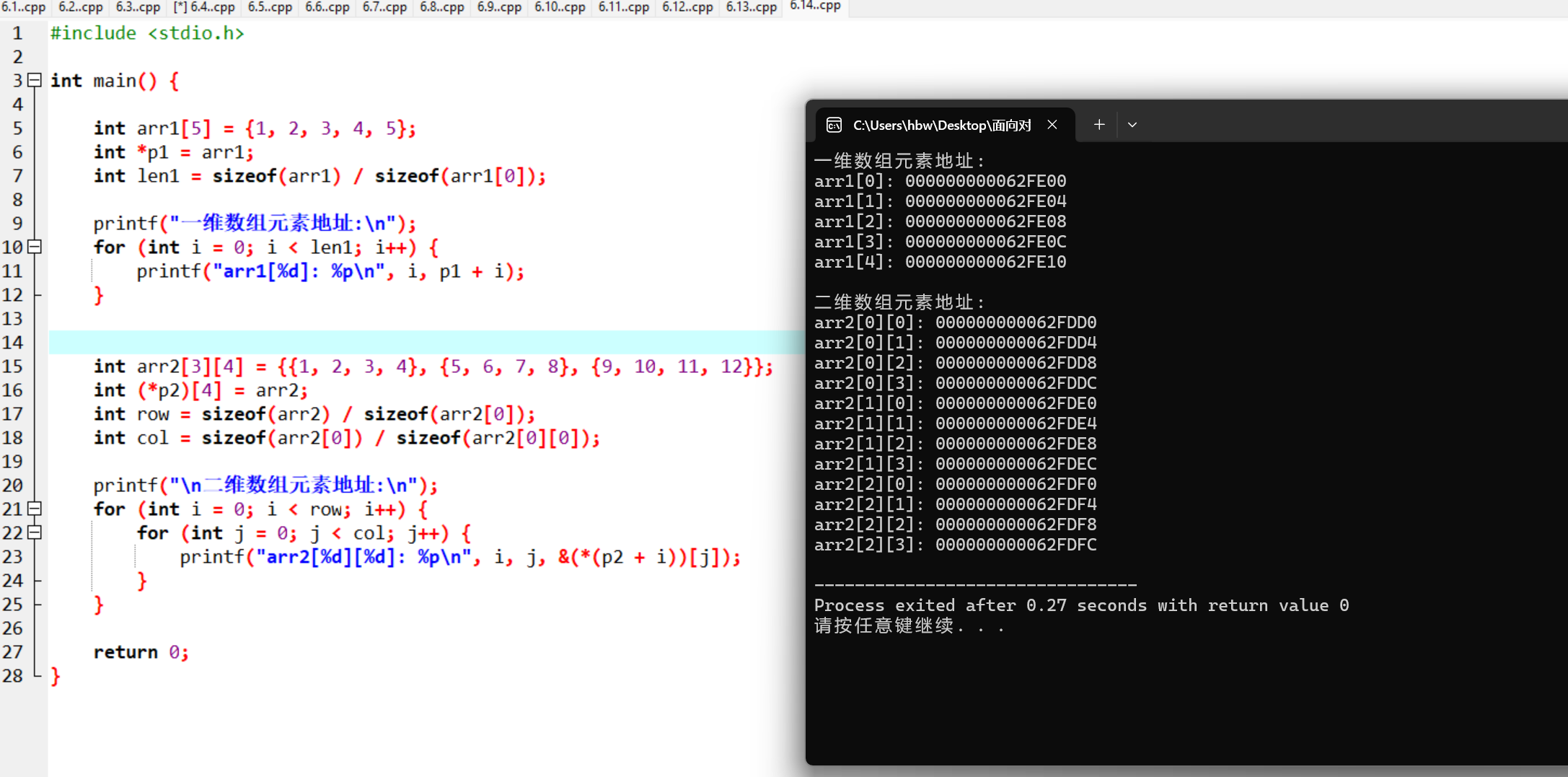
Task: Click terminal output line arr2[1][2]: 000000000062FDE8
Action: point(955,444)
